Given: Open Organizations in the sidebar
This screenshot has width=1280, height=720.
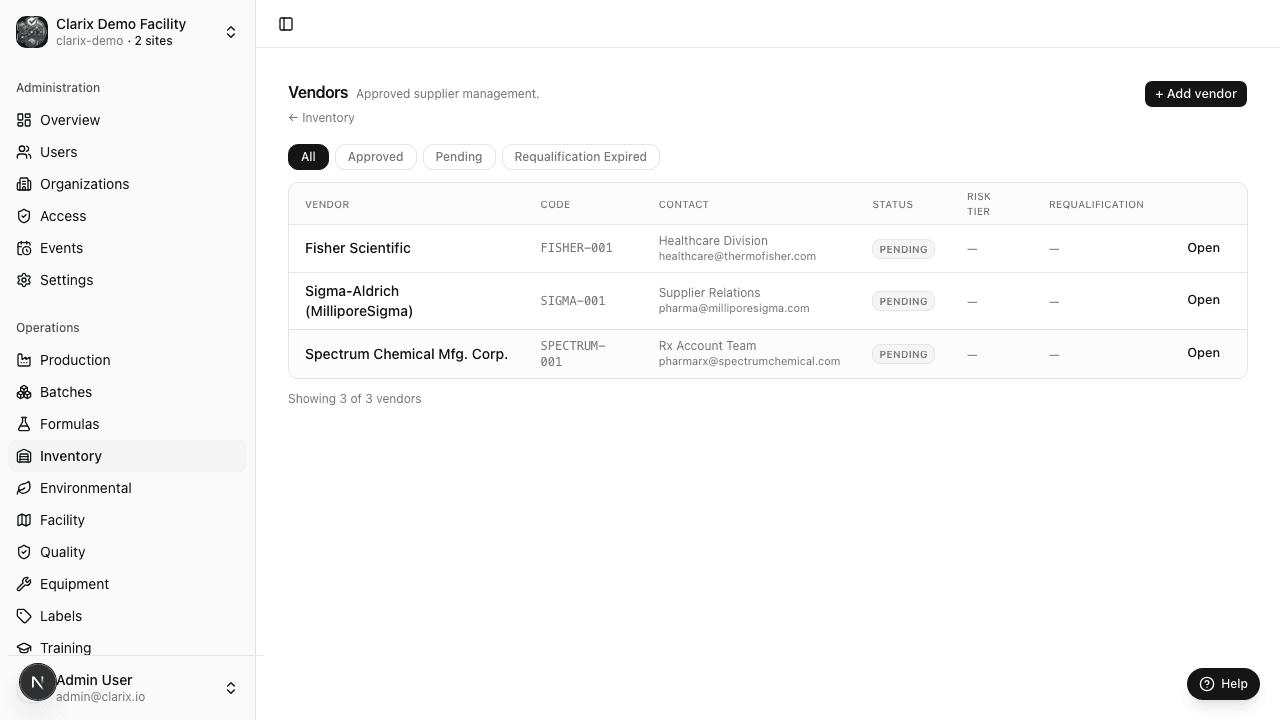Looking at the screenshot, I should 127,184.
